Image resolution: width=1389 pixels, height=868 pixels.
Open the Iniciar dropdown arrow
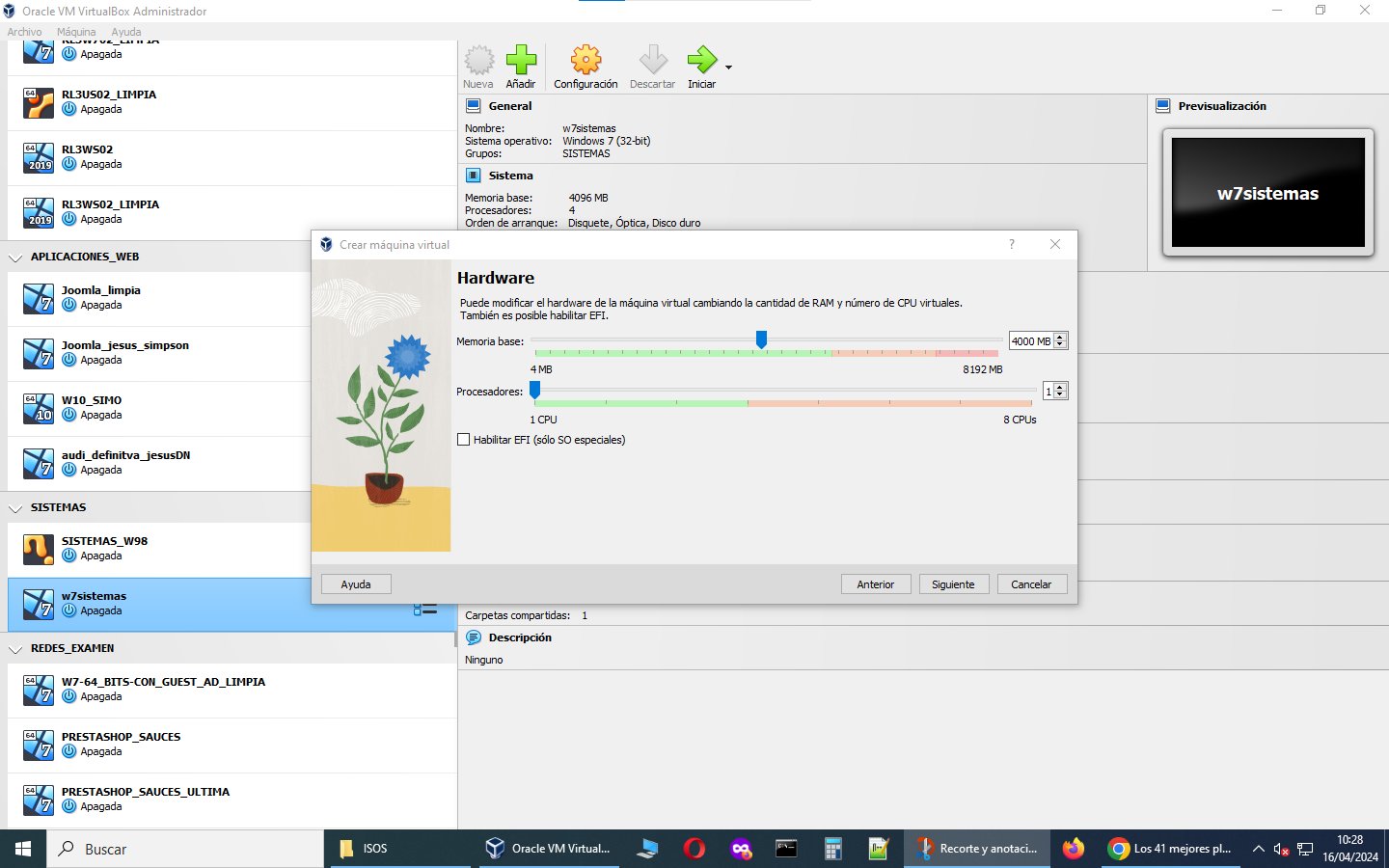[728, 68]
